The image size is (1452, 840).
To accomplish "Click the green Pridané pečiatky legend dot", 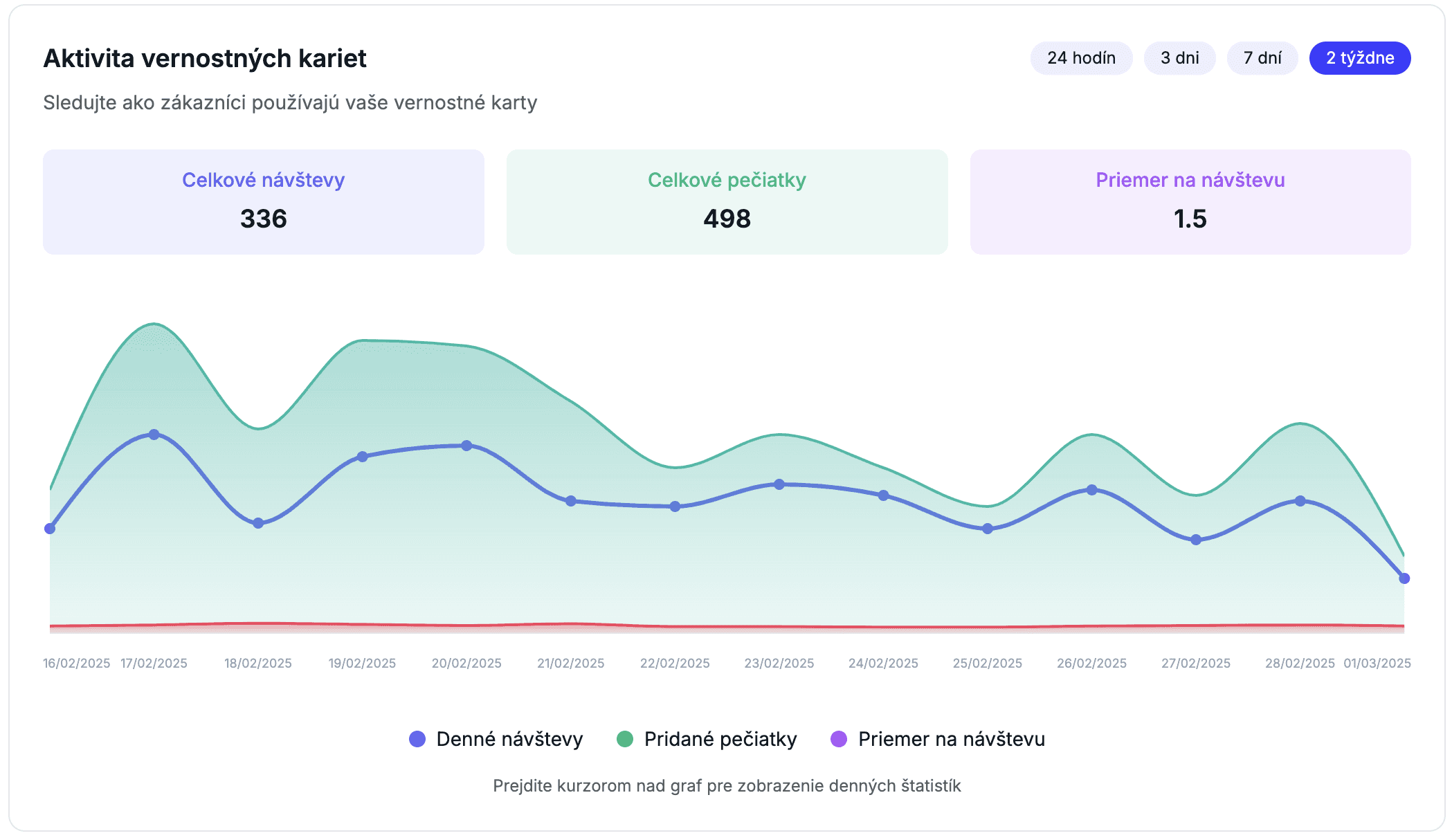I will (625, 739).
